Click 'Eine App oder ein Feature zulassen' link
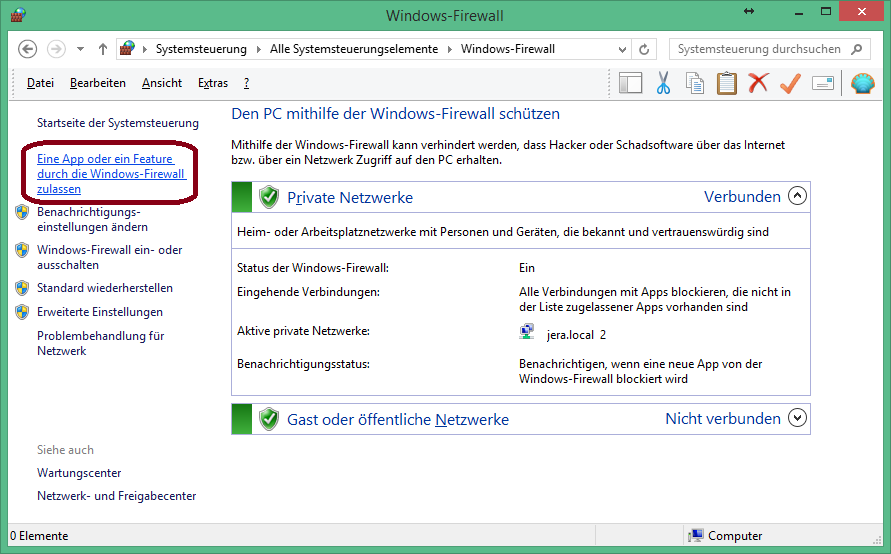This screenshot has height=554, width=891. pyautogui.click(x=110, y=174)
